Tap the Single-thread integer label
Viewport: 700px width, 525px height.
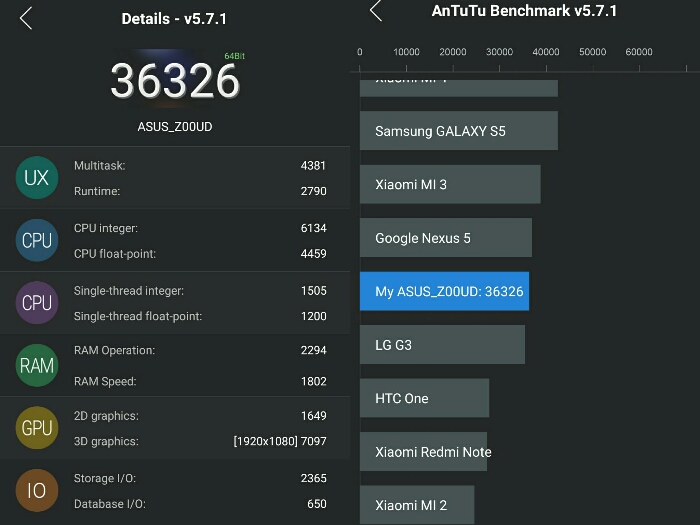(129, 291)
